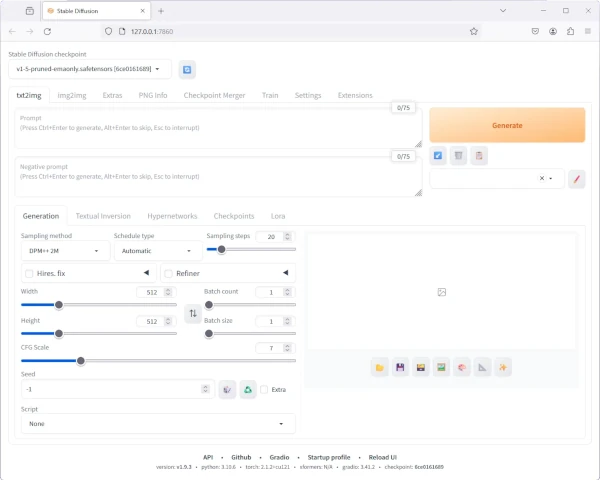
Task: Enable Refiner checkbox
Action: [x=168, y=274]
